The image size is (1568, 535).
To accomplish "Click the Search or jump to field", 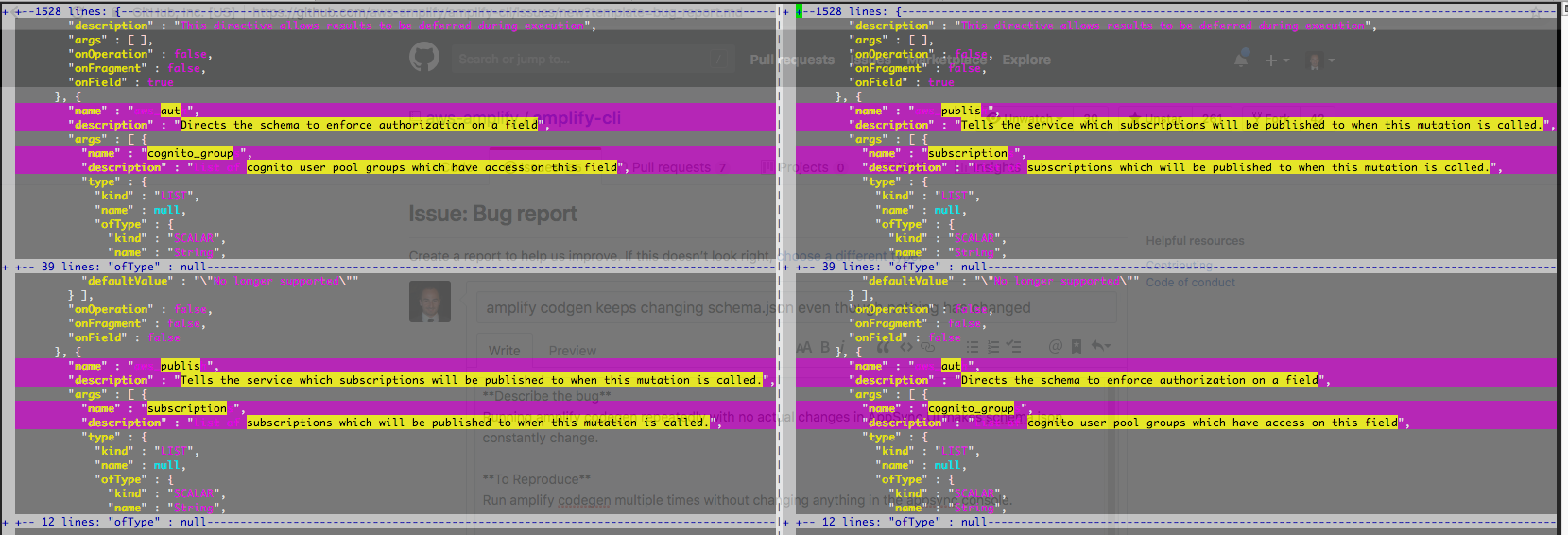I will 595,59.
